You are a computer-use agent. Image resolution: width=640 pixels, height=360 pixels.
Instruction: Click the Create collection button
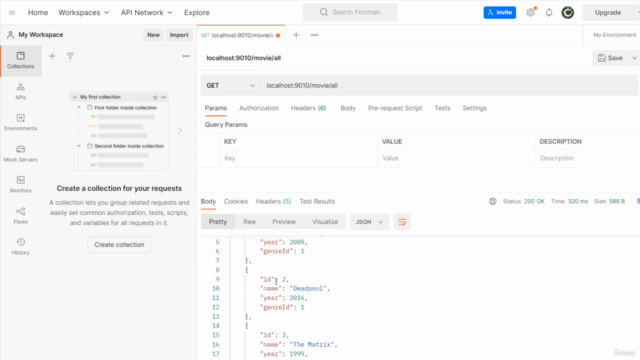point(119,245)
